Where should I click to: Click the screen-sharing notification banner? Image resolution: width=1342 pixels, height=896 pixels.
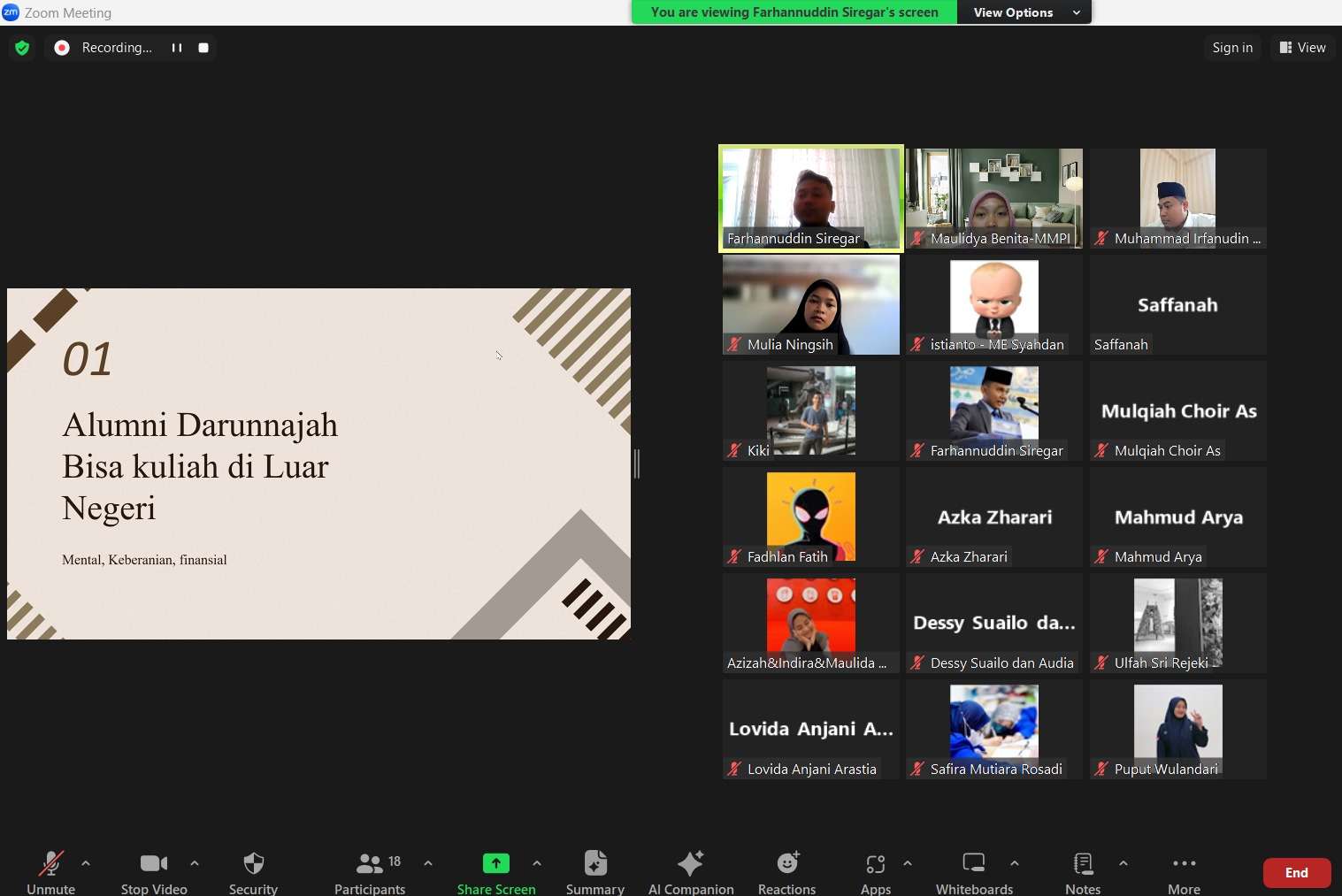click(x=794, y=12)
